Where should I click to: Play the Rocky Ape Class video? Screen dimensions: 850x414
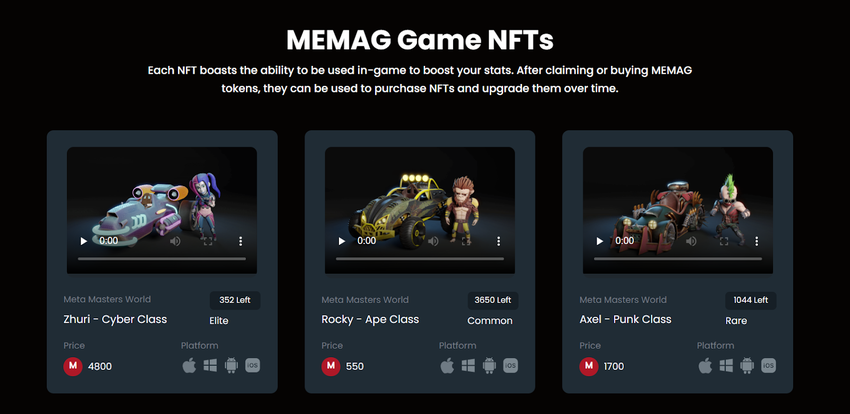point(342,241)
